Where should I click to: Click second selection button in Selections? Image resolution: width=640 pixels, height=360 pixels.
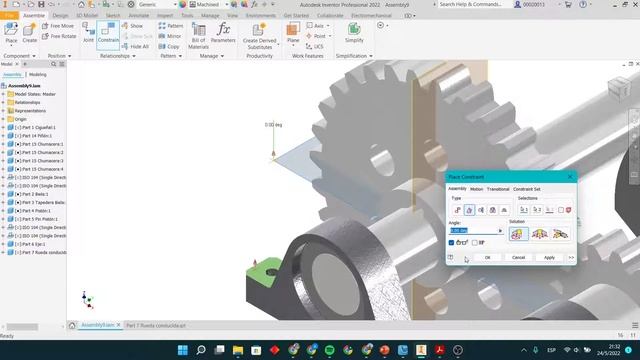click(x=537, y=210)
